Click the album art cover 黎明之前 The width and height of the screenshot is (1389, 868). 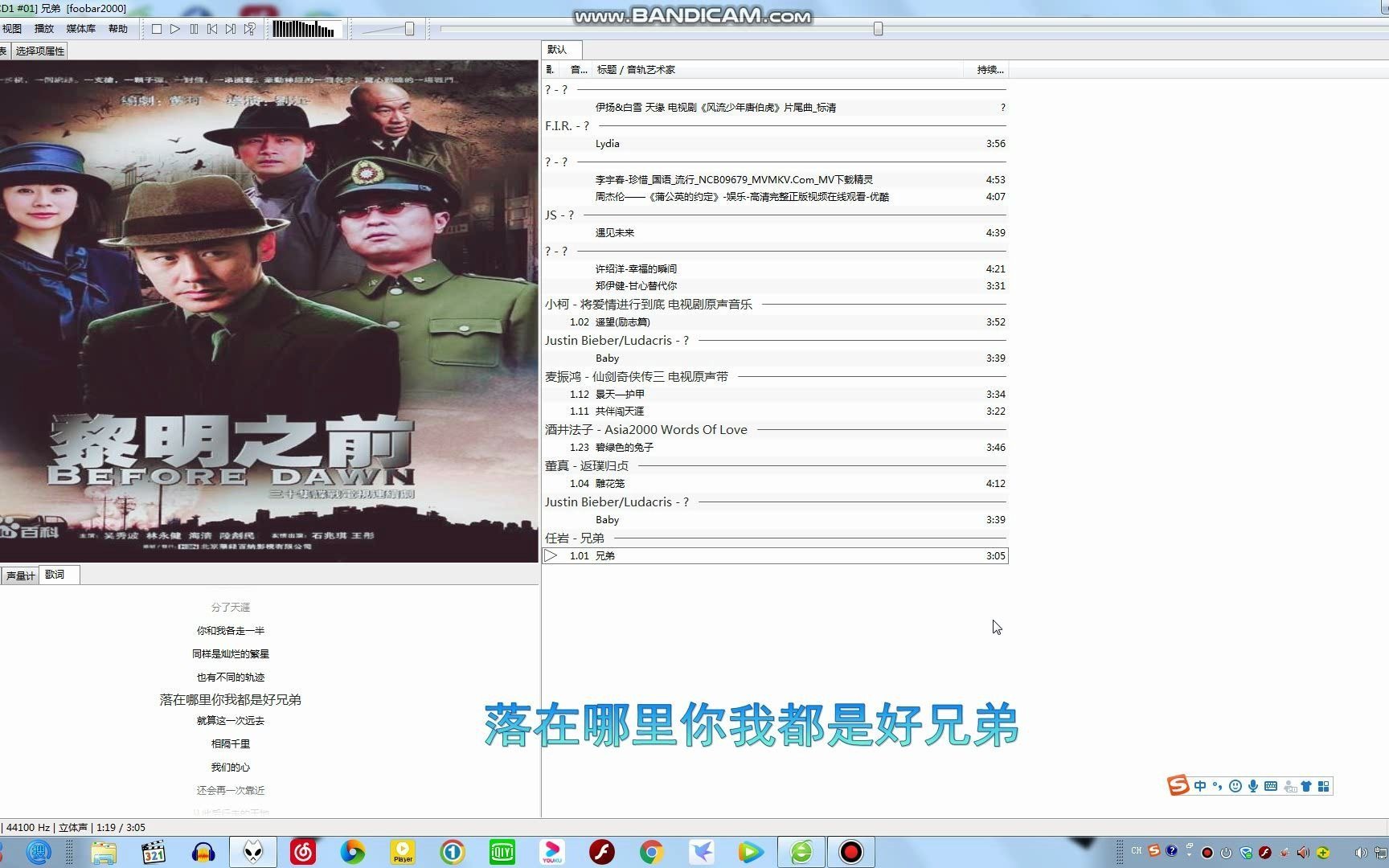tap(268, 311)
